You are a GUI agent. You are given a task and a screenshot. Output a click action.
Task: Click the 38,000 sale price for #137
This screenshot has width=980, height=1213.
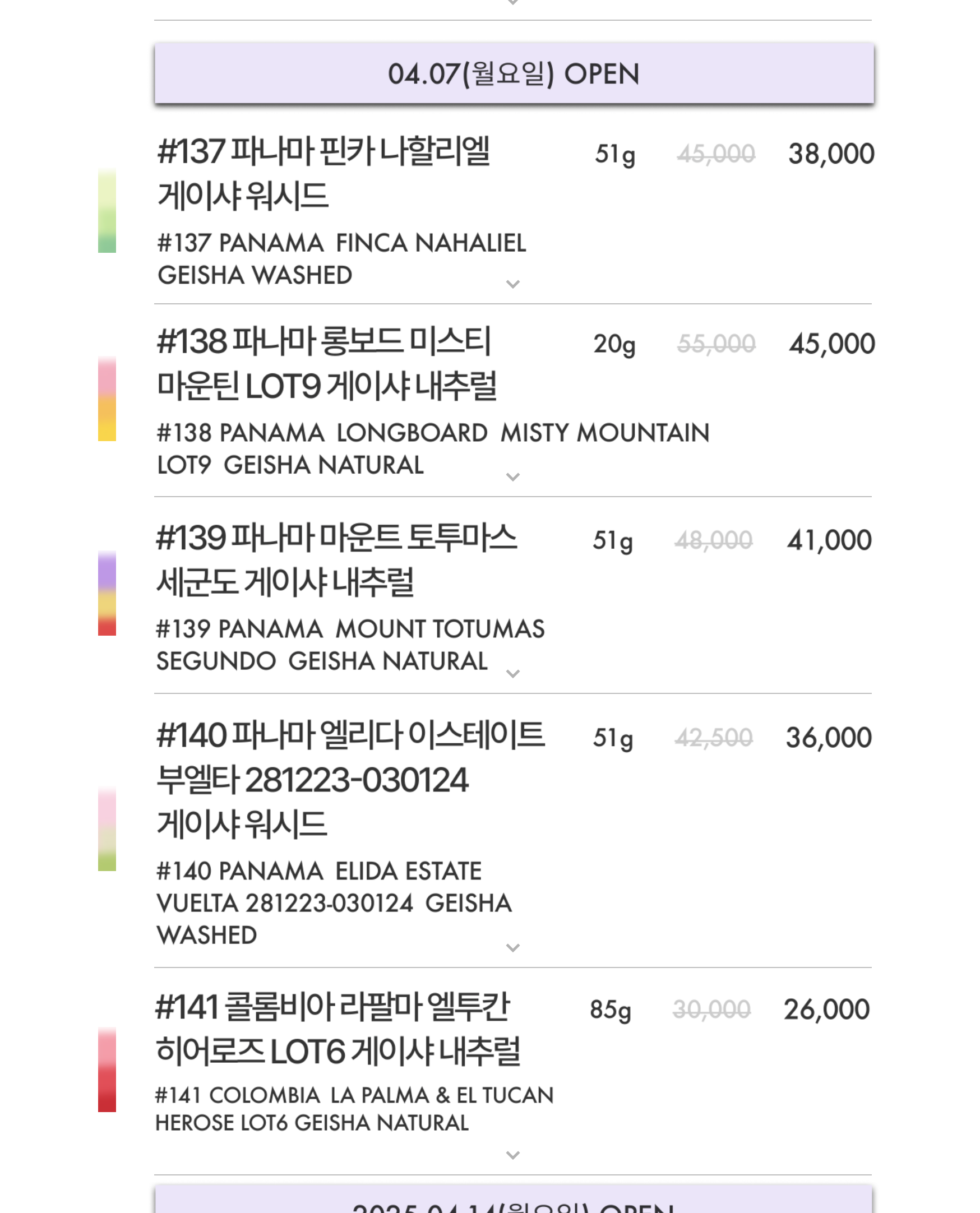point(831,154)
